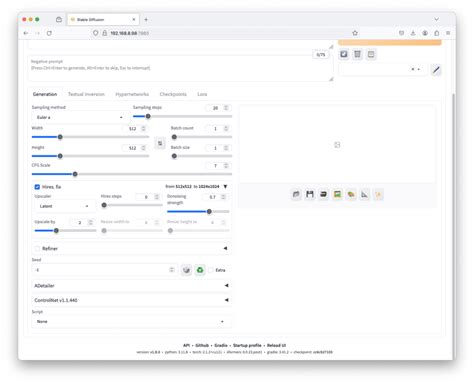Click the dice icon to randomize seed

(186, 270)
